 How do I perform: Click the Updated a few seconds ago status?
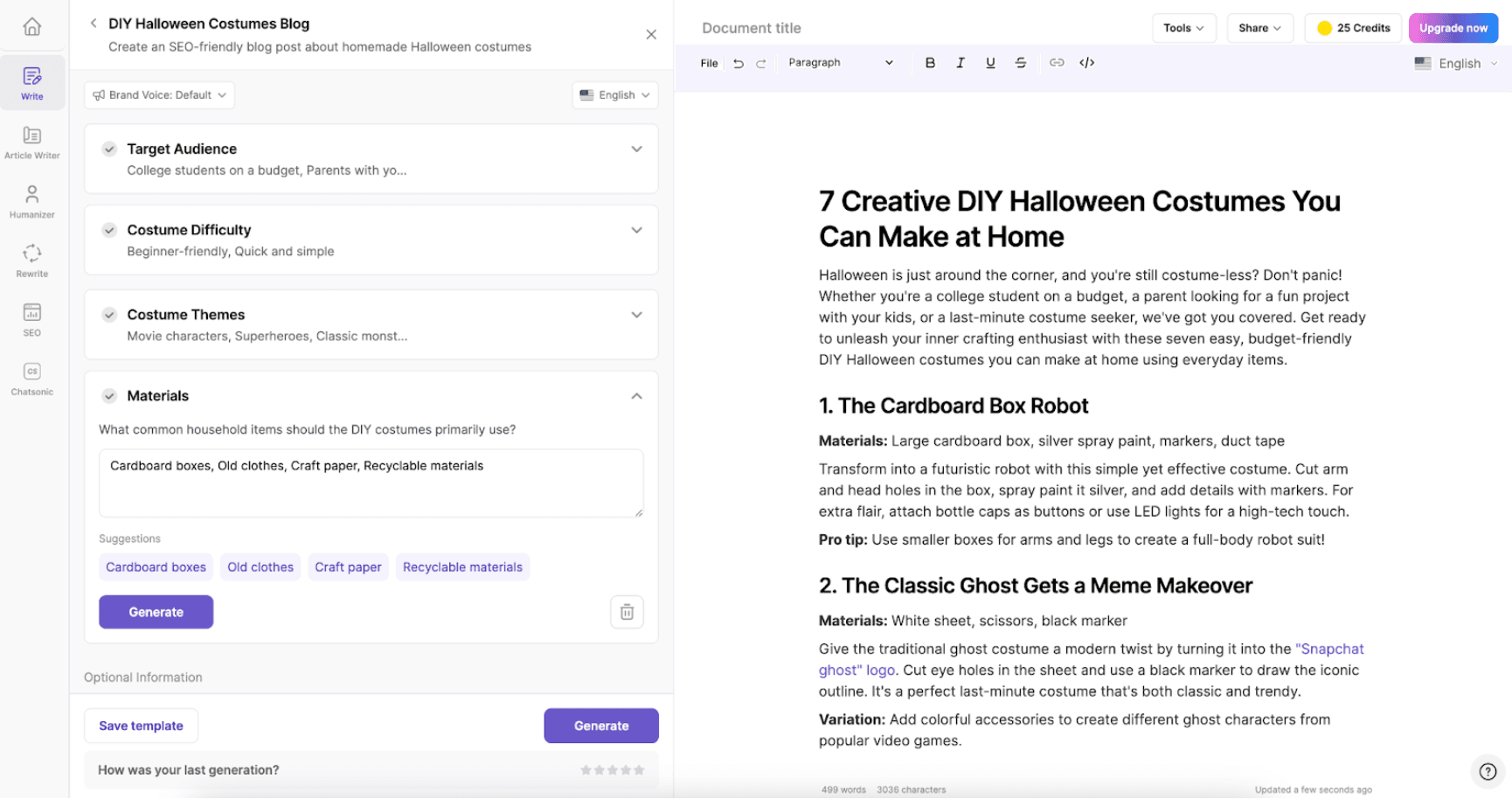(x=1314, y=789)
